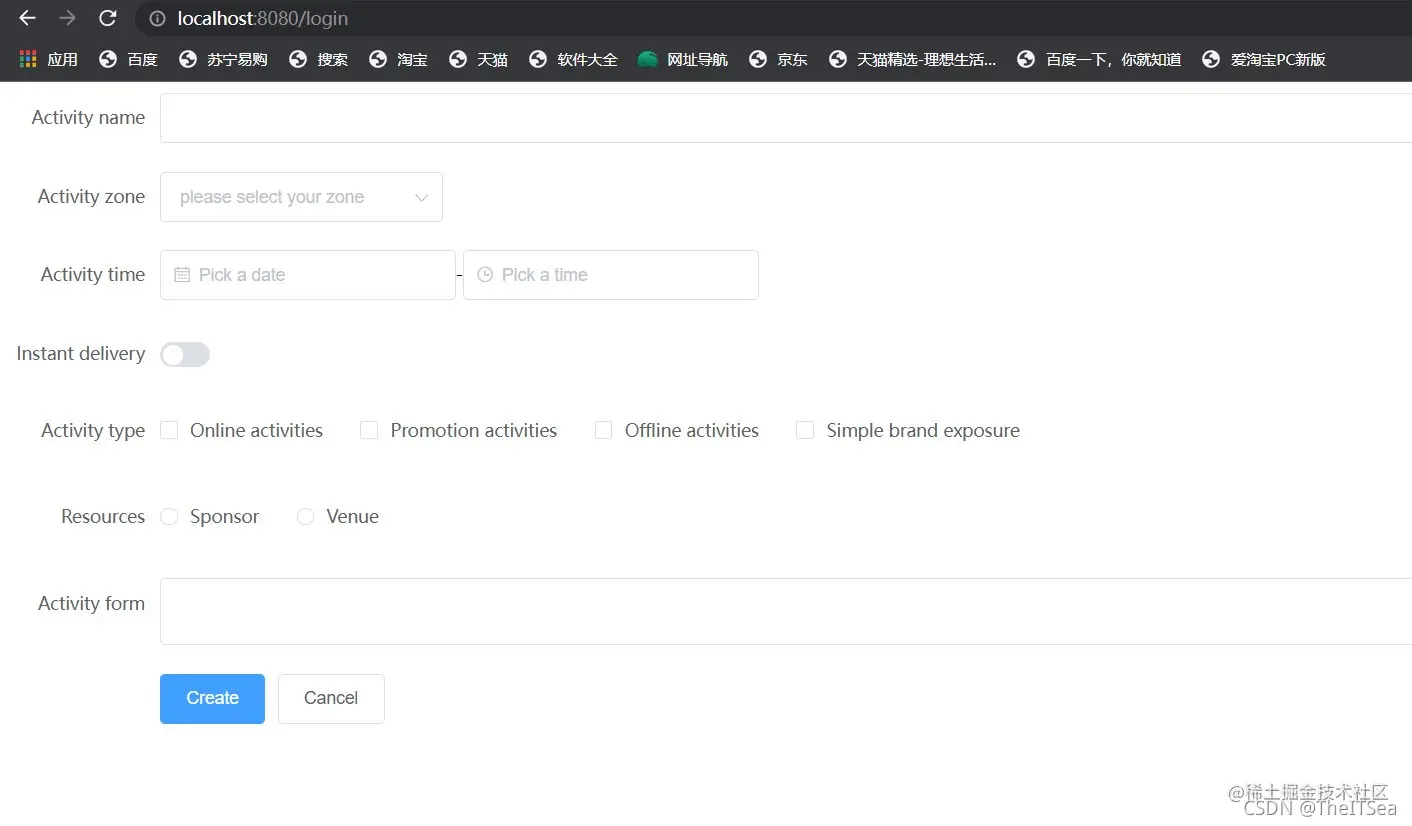Open the Activity zone select dropdown
The image size is (1412, 826).
tap(301, 197)
